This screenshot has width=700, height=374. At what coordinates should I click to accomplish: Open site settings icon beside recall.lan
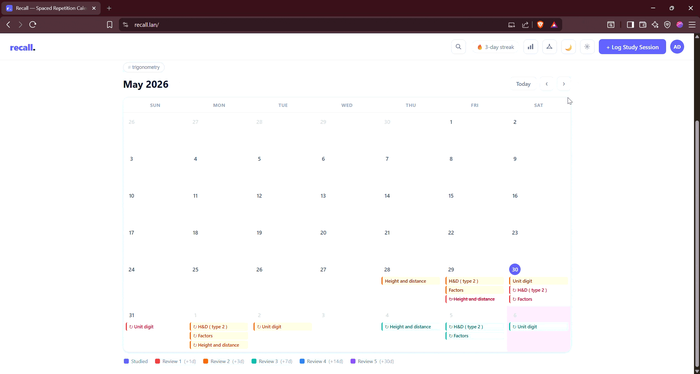click(x=125, y=25)
